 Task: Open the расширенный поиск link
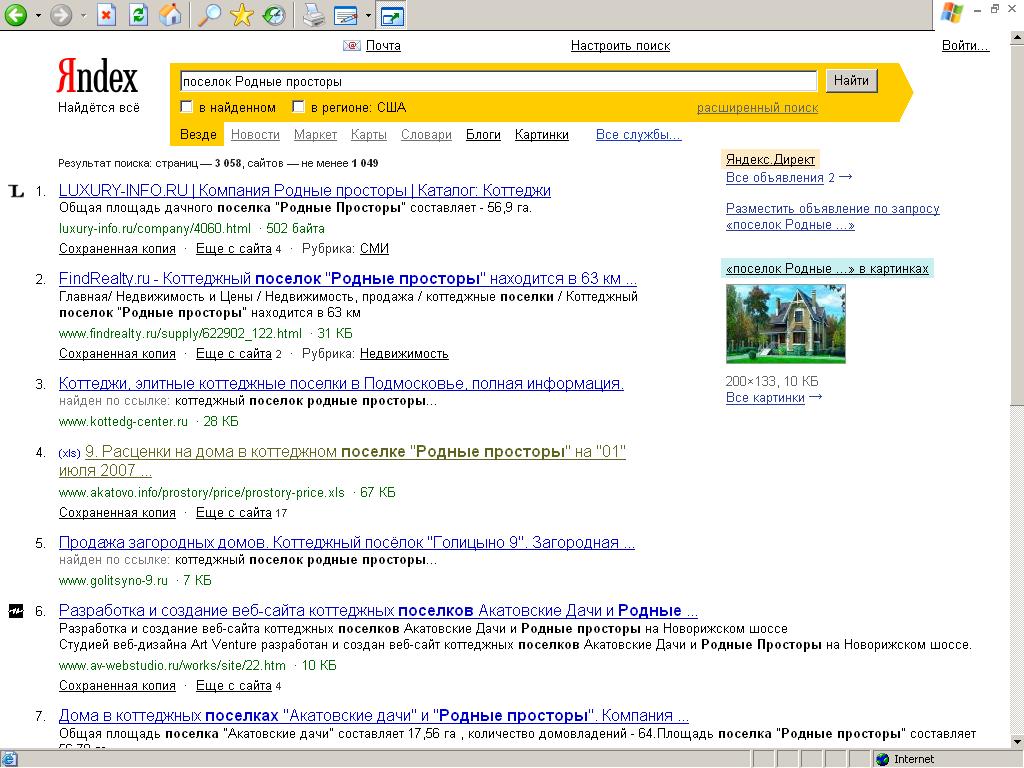coord(757,107)
